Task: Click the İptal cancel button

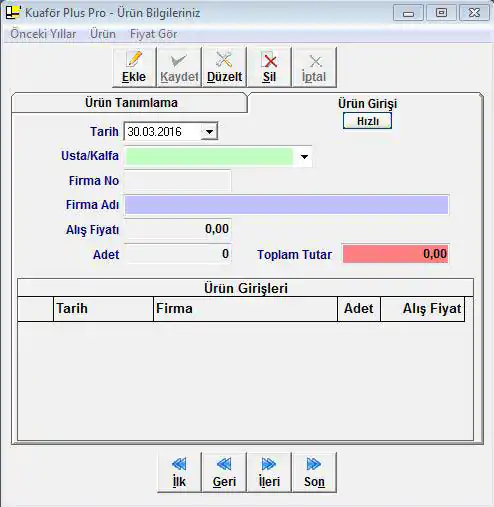Action: click(x=314, y=67)
